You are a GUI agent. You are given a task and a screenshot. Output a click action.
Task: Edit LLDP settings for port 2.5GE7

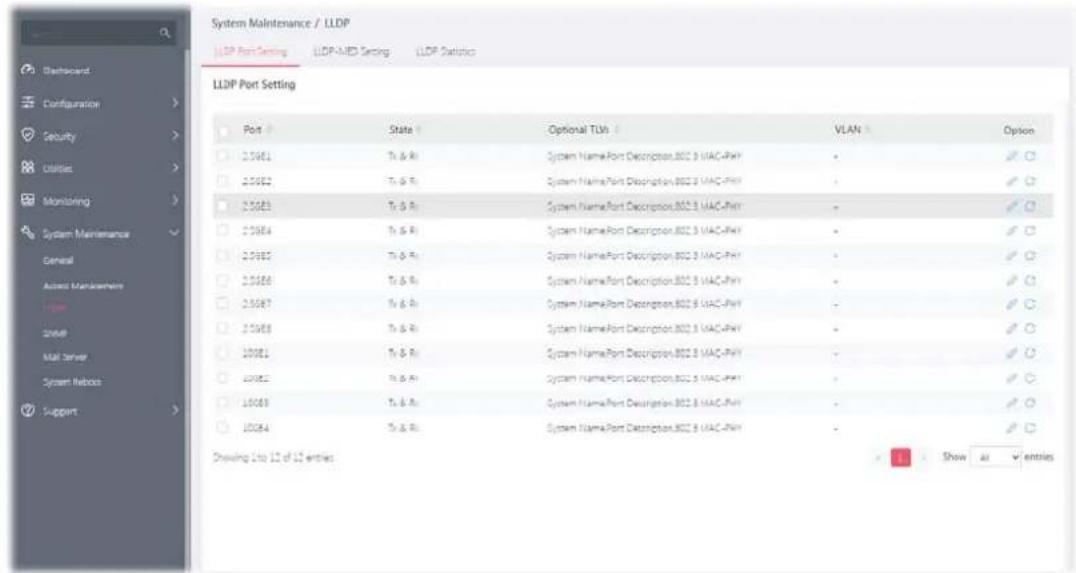coord(1011,304)
